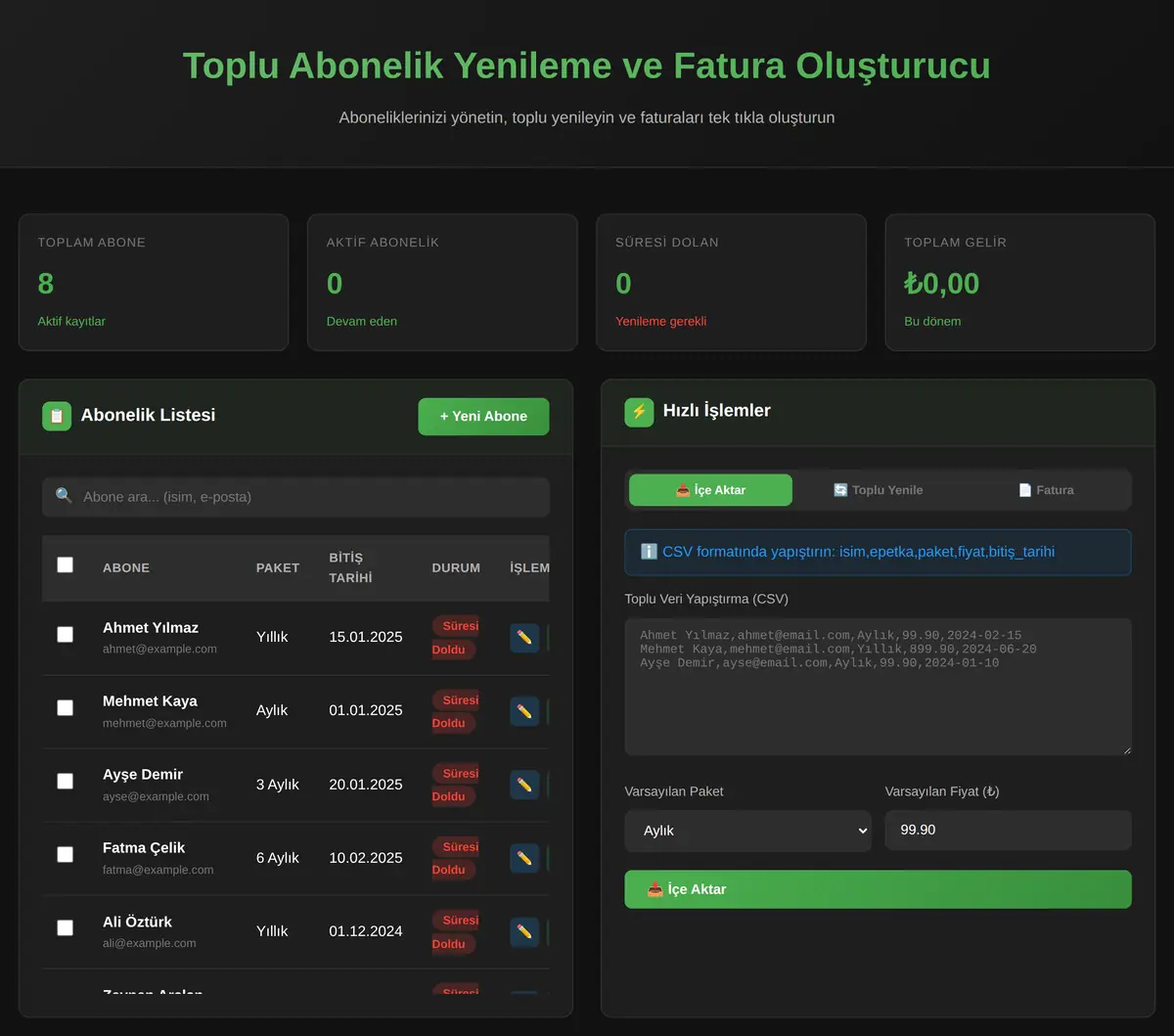Focus the Abone ara search field
This screenshot has width=1174, height=1036.
[295, 497]
